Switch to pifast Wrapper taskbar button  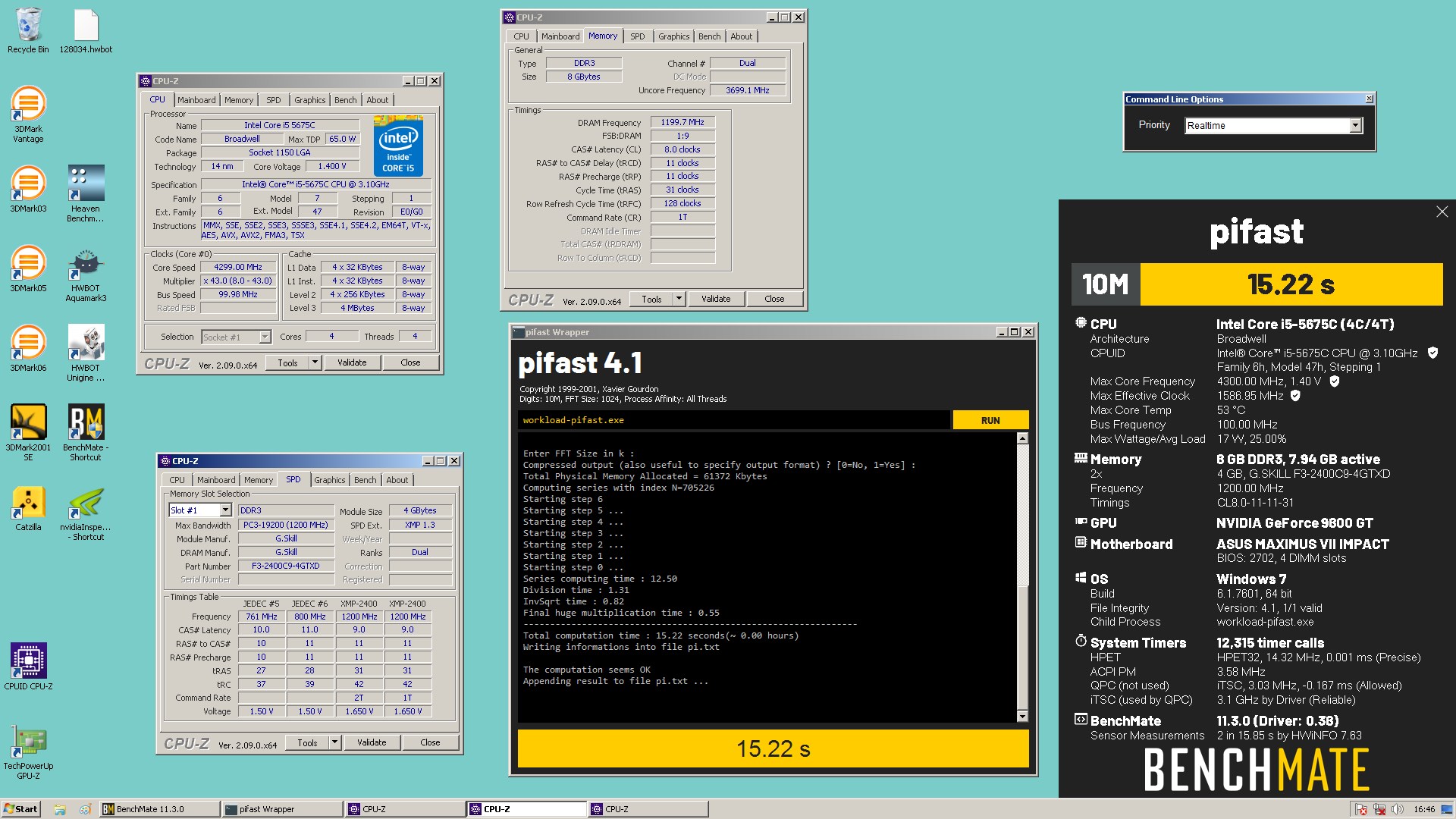click(x=282, y=809)
